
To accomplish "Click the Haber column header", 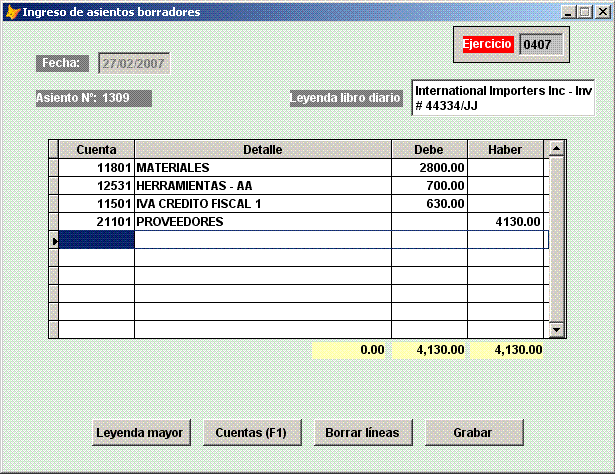I will pos(507,149).
